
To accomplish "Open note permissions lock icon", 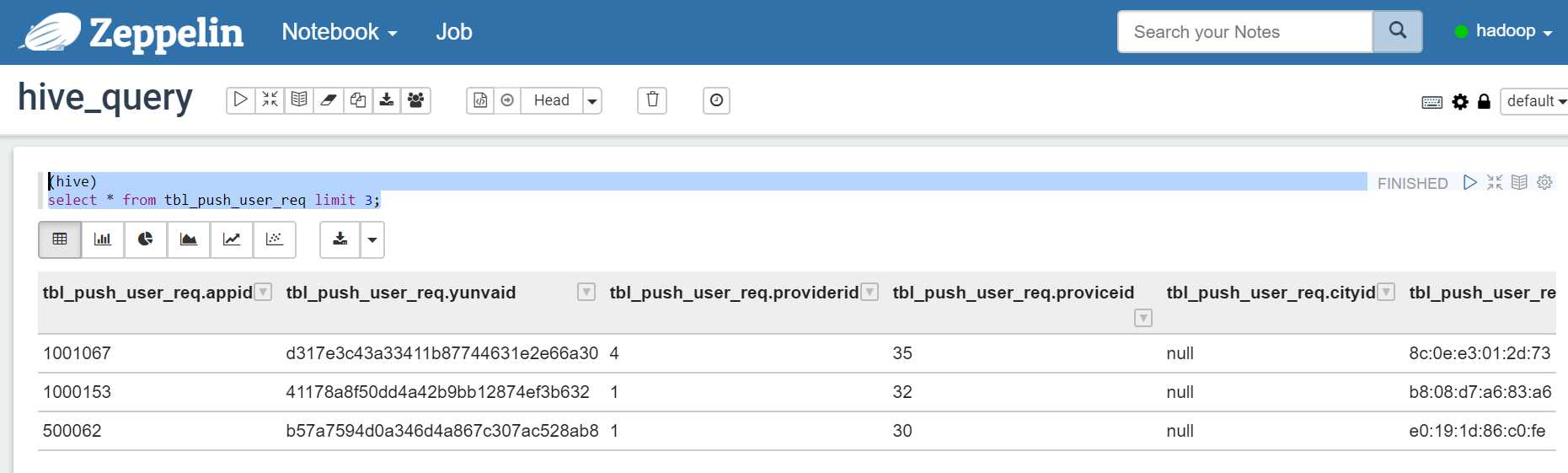I will (1484, 102).
